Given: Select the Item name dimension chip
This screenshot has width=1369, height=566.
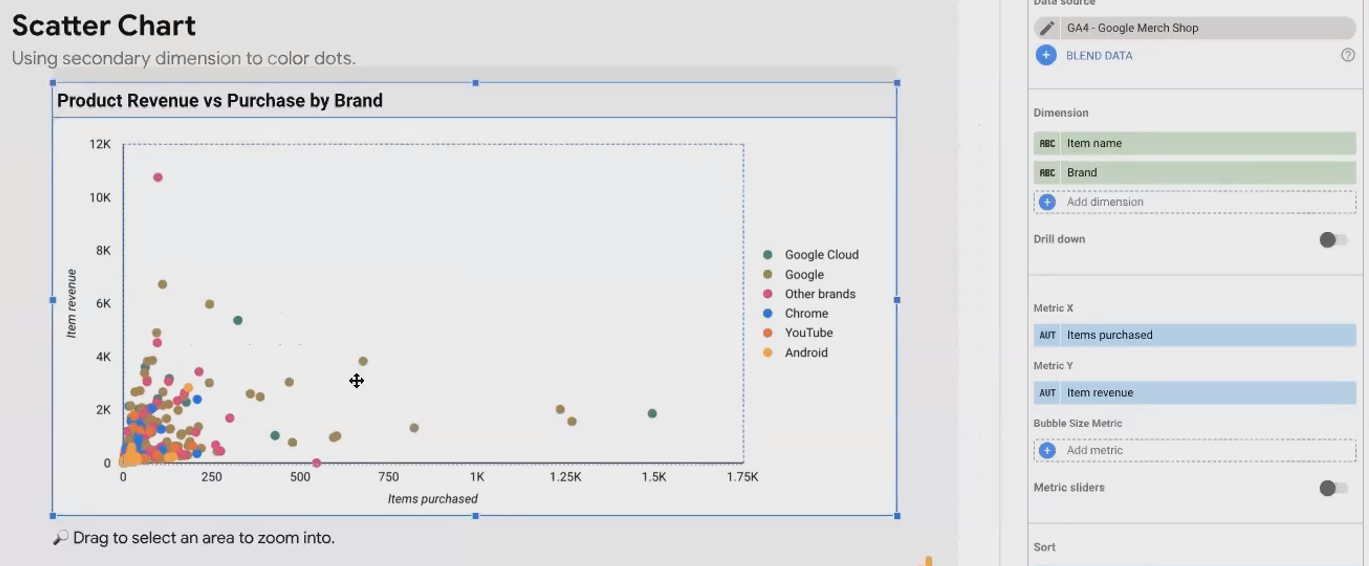Looking at the screenshot, I should point(1195,143).
